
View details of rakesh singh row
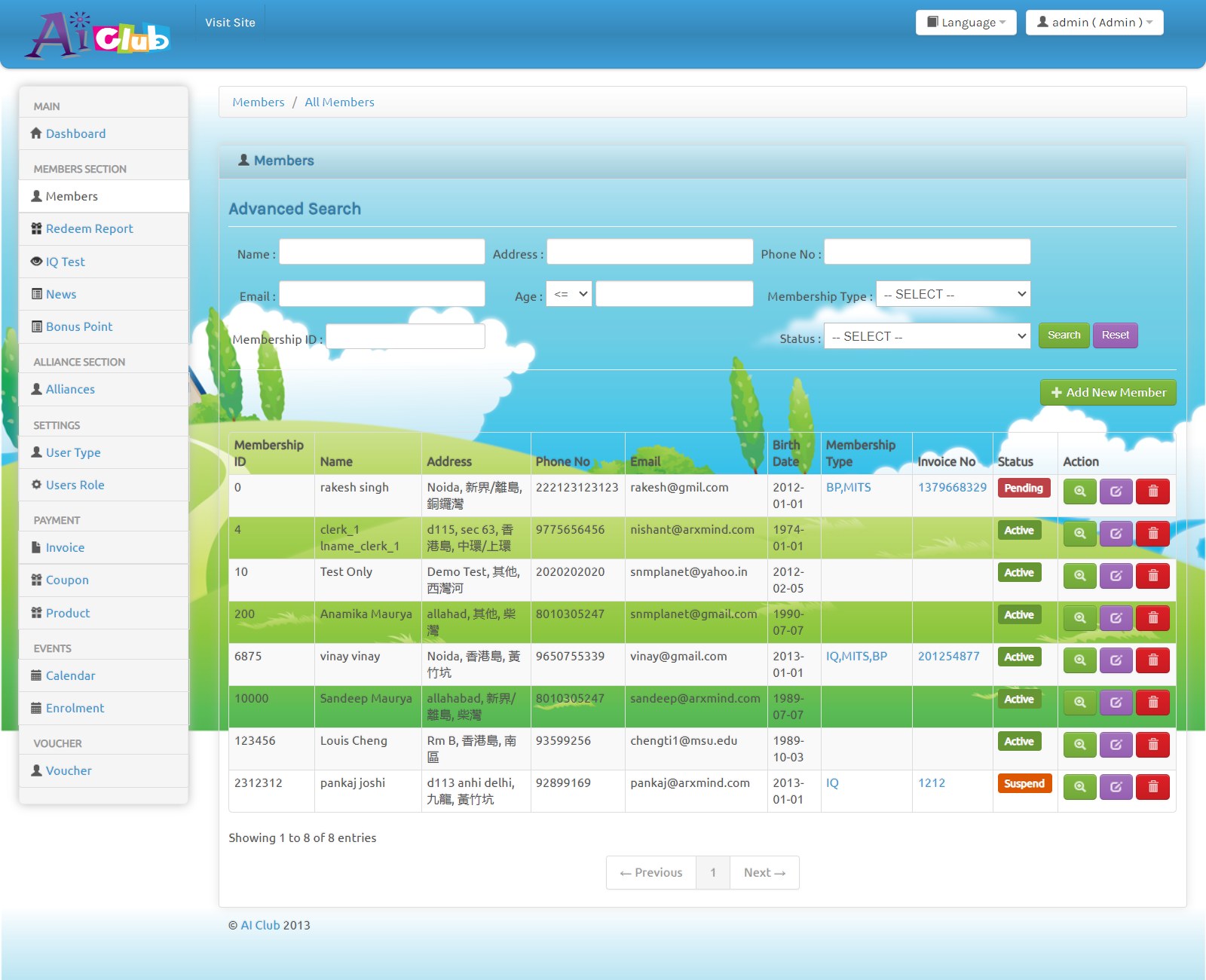(1079, 492)
